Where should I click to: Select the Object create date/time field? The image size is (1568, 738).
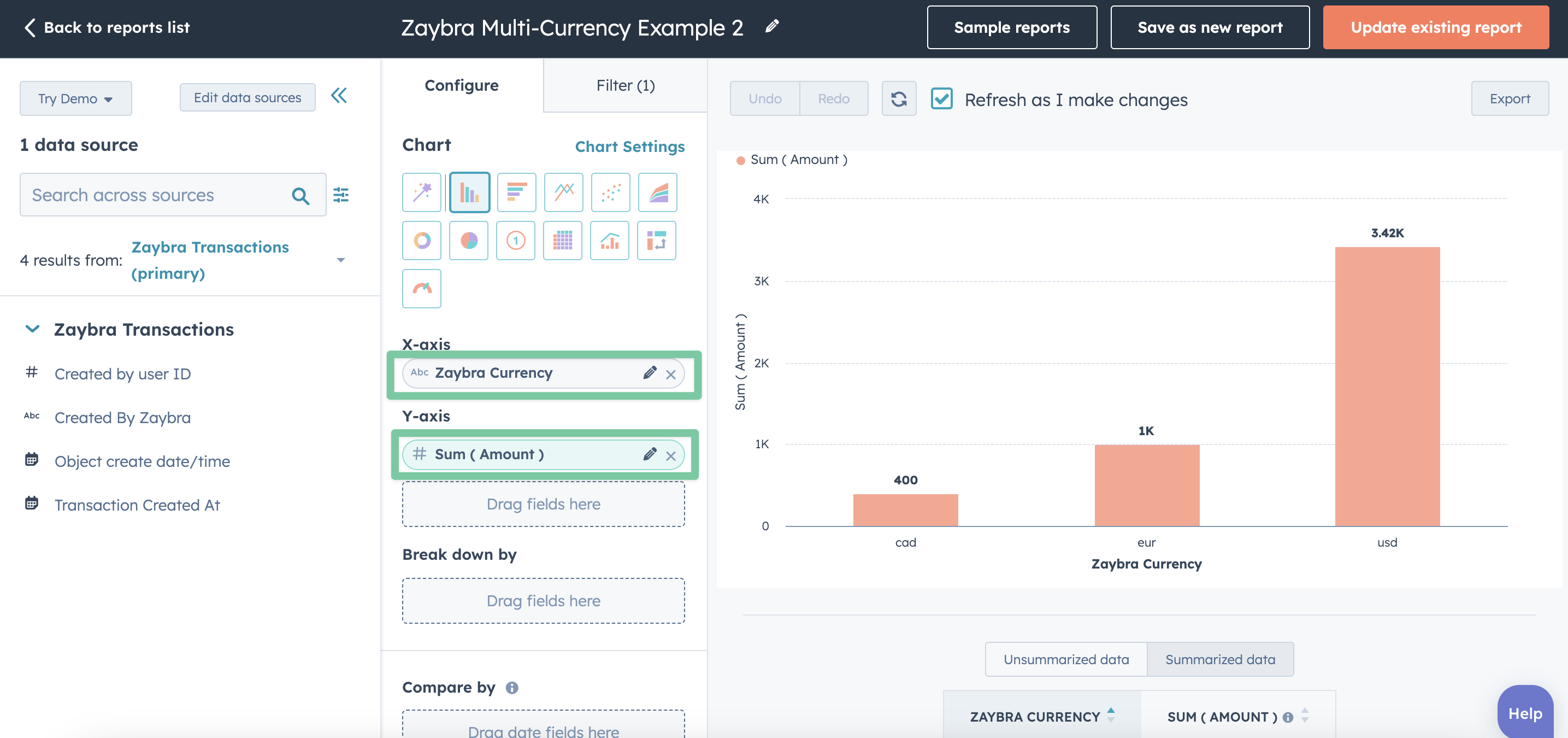coord(142,461)
